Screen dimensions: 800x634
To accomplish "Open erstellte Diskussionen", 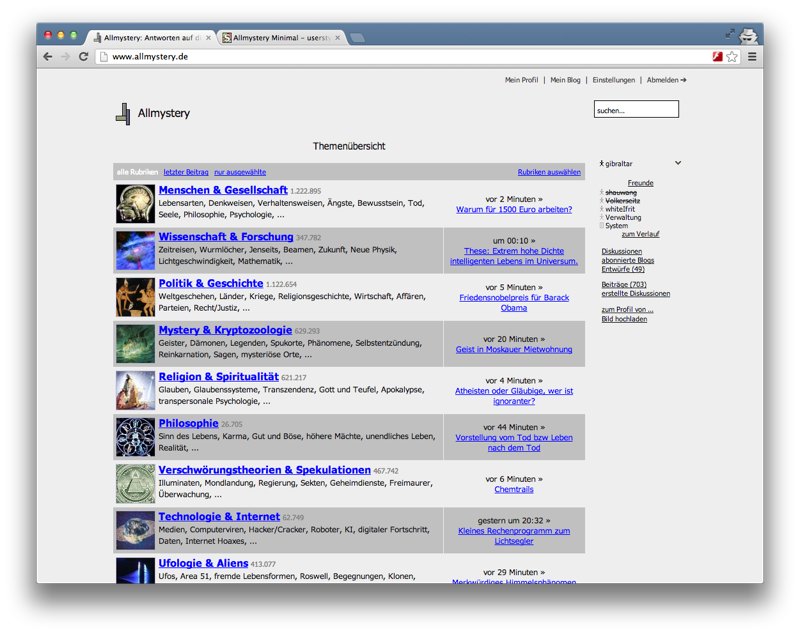I will [x=636, y=294].
